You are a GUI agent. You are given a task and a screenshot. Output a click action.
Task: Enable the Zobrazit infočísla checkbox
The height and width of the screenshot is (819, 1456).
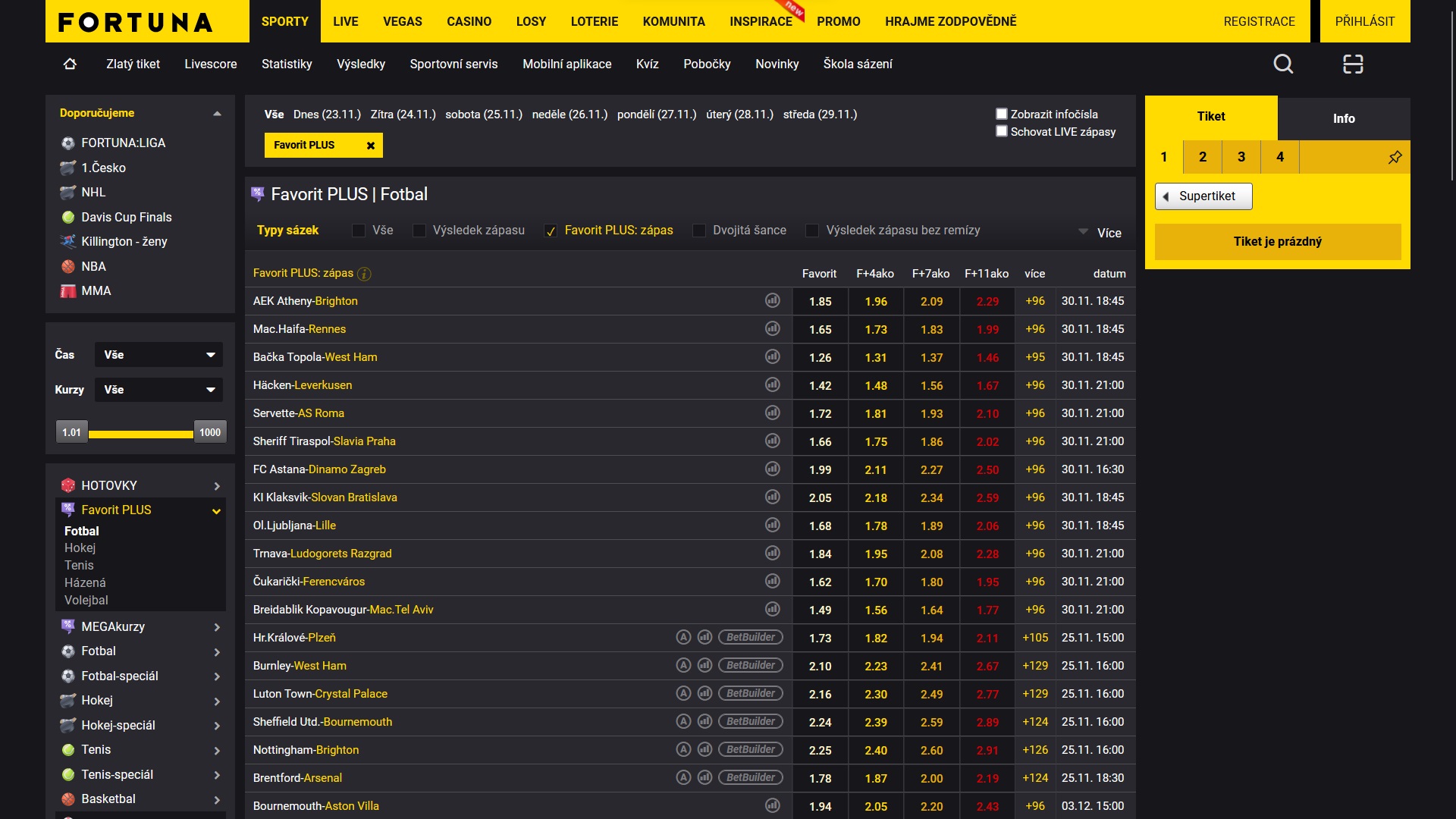(x=1001, y=115)
